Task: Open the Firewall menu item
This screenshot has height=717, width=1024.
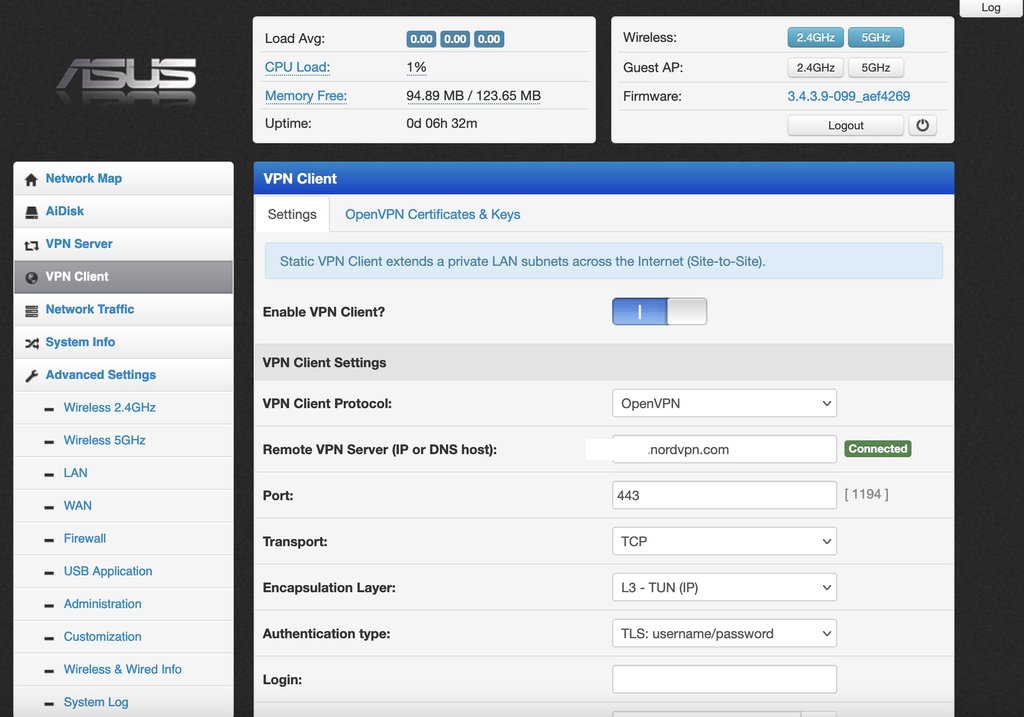Action: pyautogui.click(x=85, y=539)
